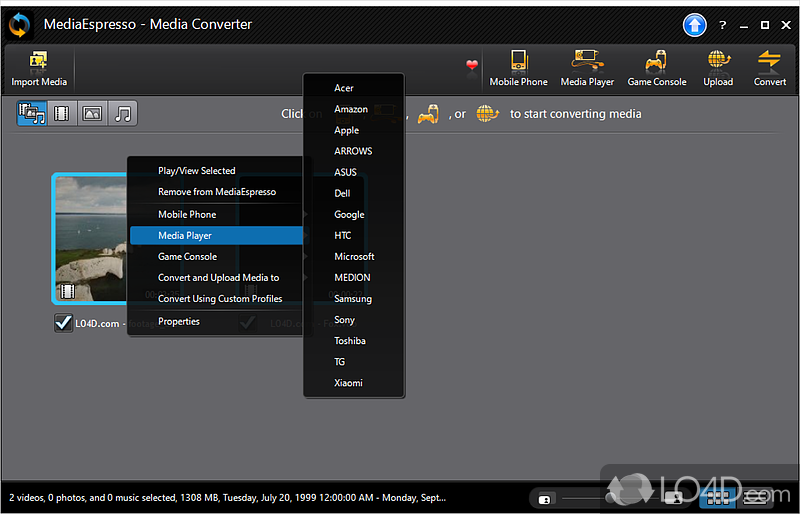
Task: Expand Convert and Upload Media to submenu
Action: pos(216,278)
